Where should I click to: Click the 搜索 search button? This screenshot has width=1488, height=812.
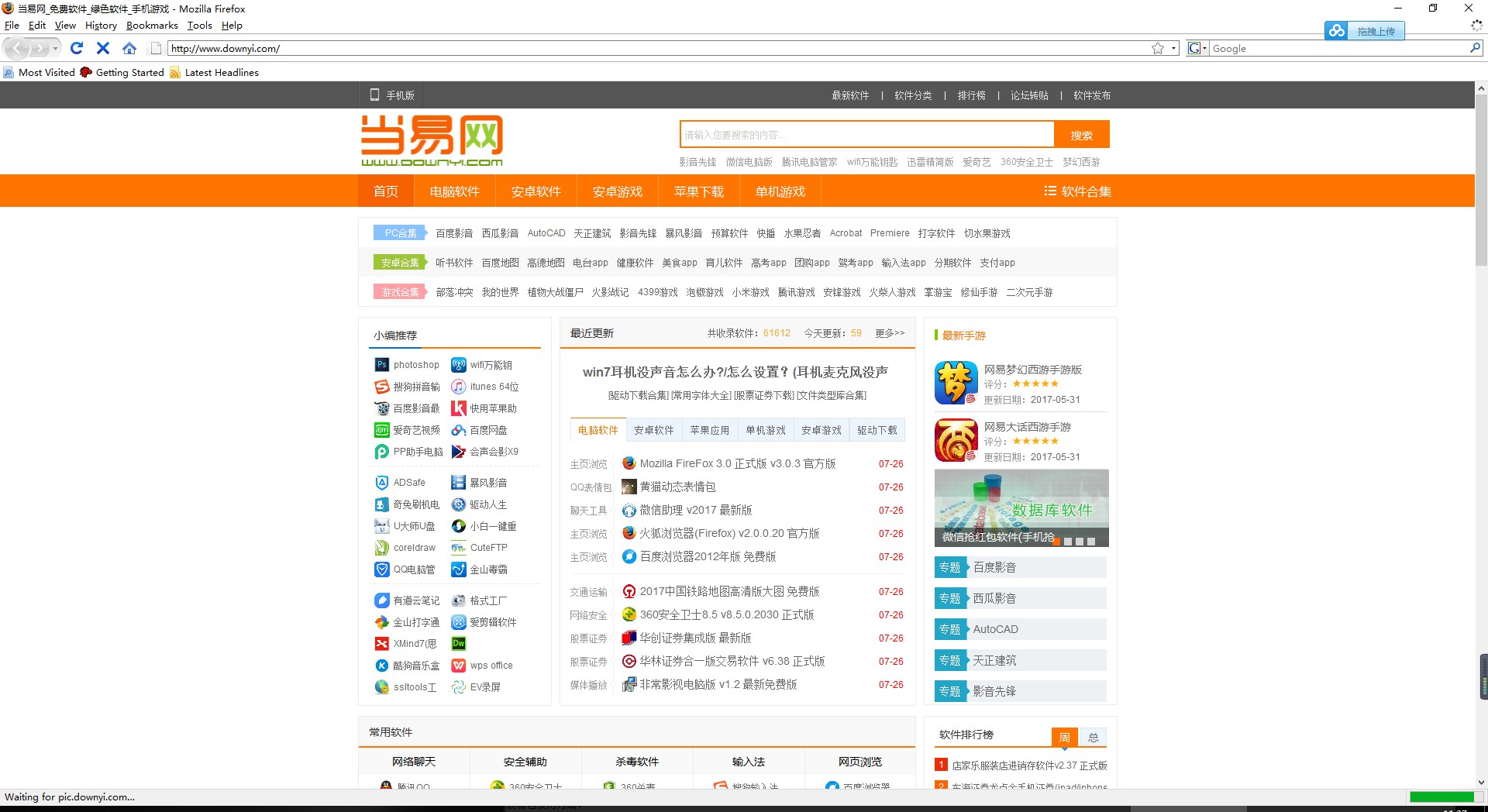[1082, 134]
